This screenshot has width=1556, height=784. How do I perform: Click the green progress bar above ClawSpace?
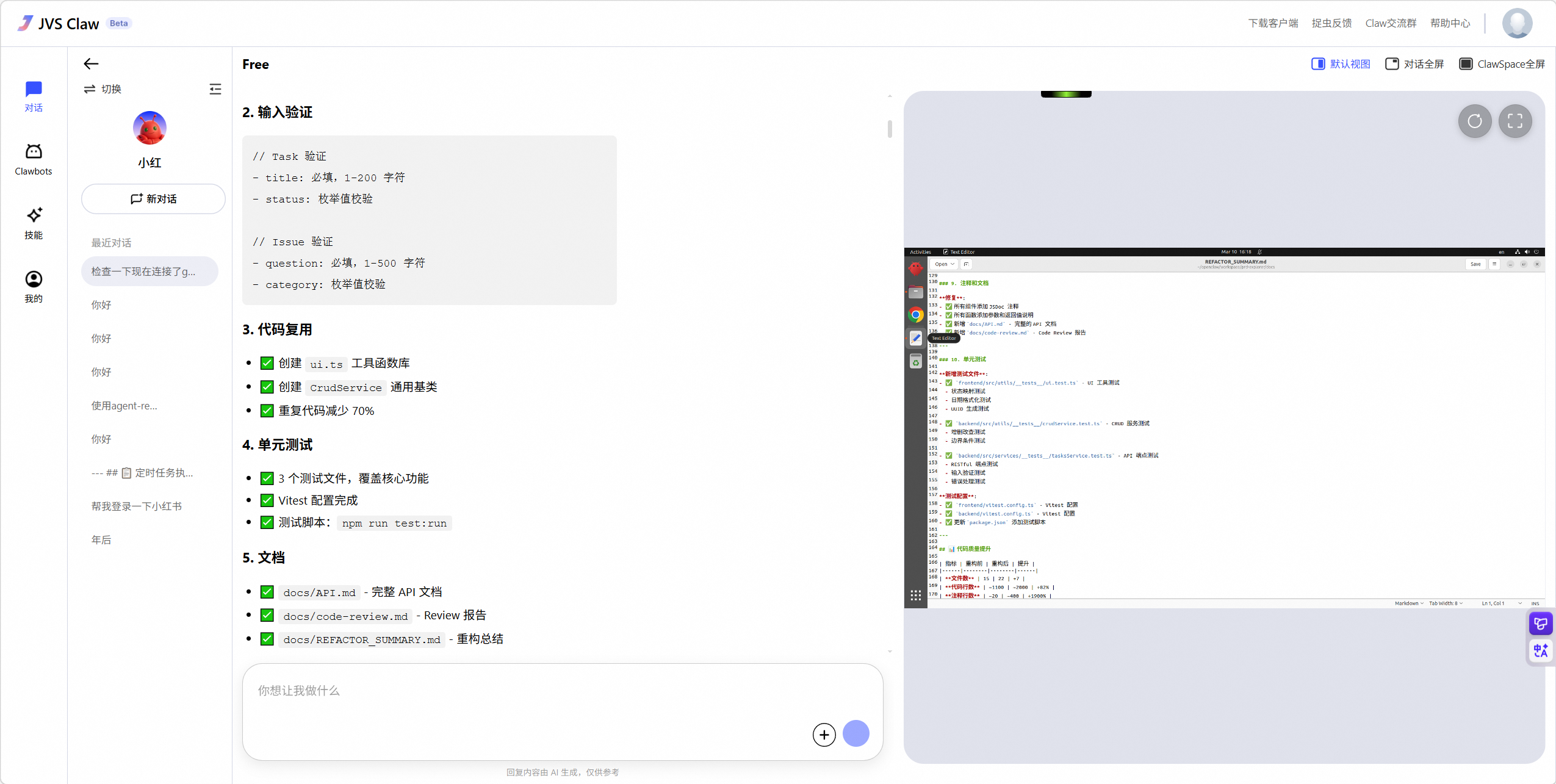click(1066, 93)
